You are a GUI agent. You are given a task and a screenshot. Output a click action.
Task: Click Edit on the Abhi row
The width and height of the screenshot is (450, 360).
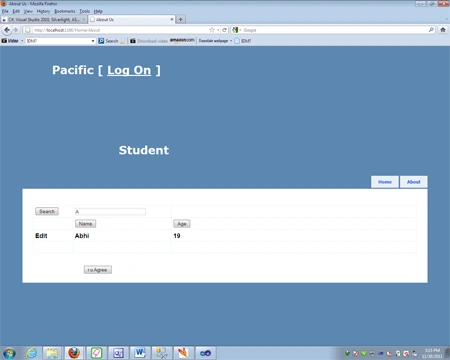click(x=41, y=236)
